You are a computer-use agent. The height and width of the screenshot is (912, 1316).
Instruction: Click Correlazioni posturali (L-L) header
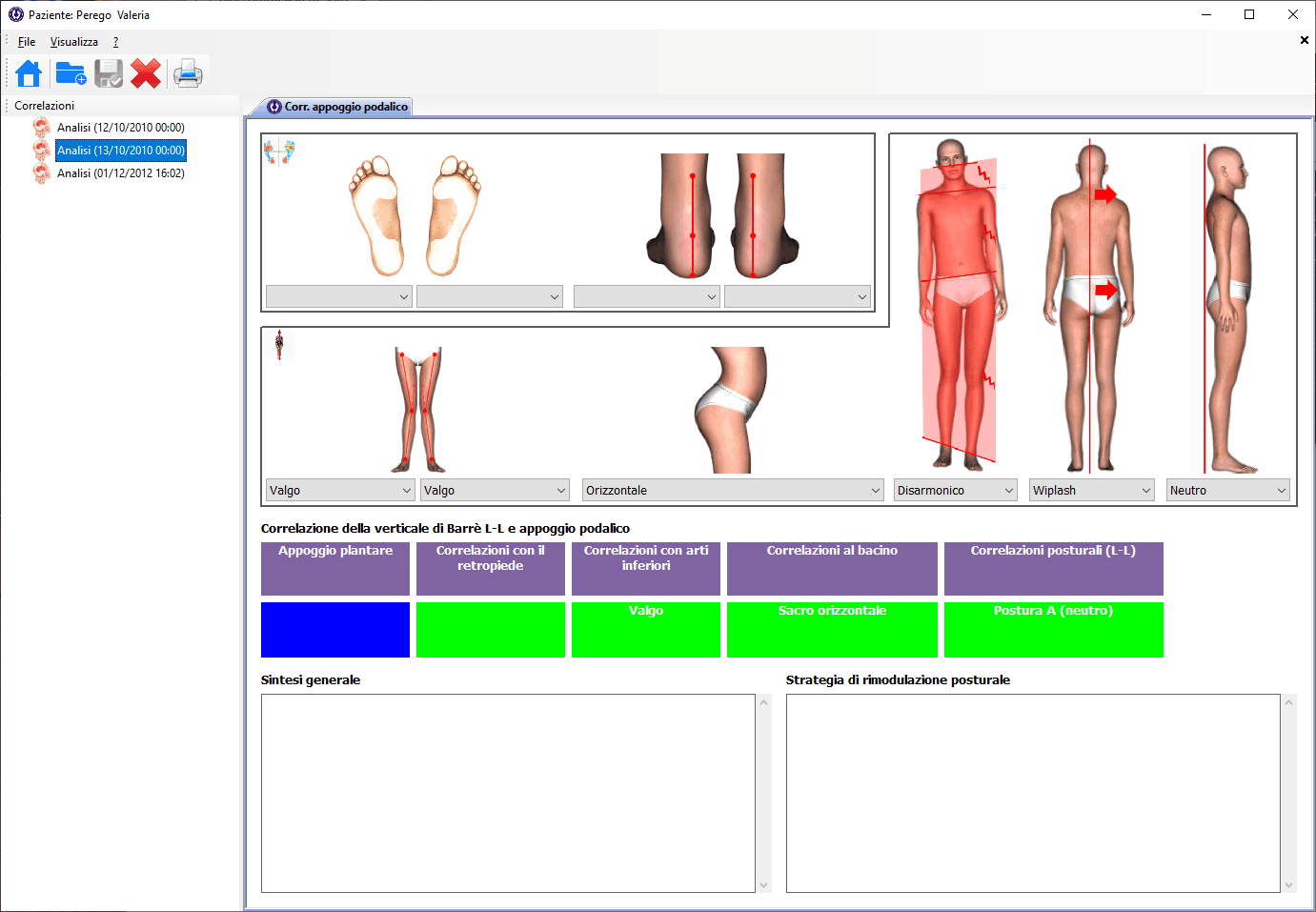1054,569
